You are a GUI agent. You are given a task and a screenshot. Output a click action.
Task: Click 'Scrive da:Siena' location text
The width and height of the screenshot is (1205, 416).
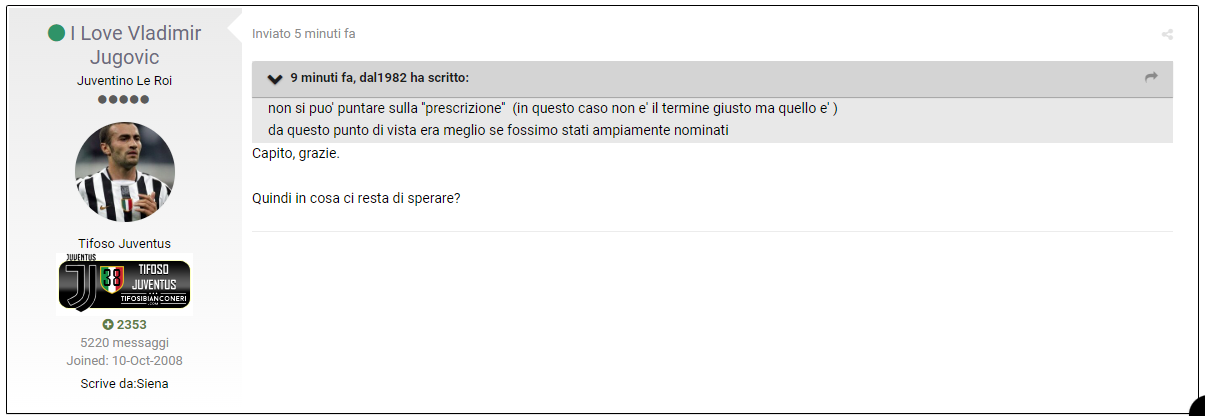point(125,384)
